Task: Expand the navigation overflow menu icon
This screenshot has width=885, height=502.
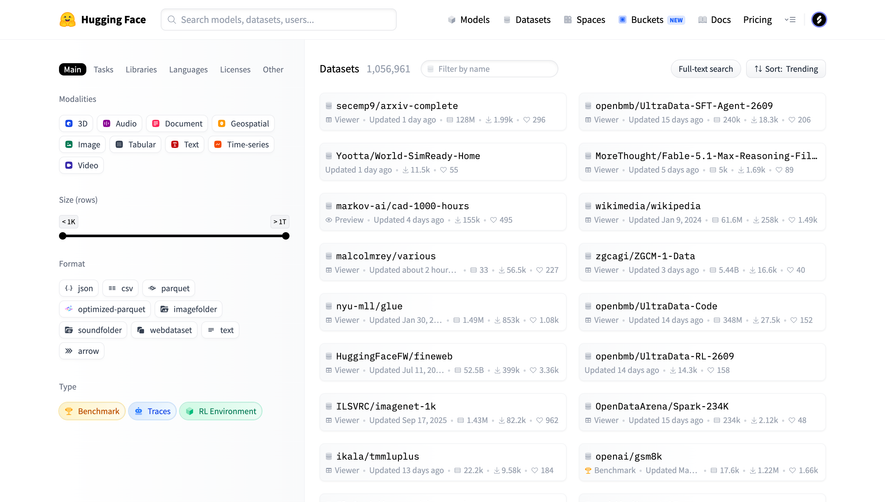Action: coord(790,20)
